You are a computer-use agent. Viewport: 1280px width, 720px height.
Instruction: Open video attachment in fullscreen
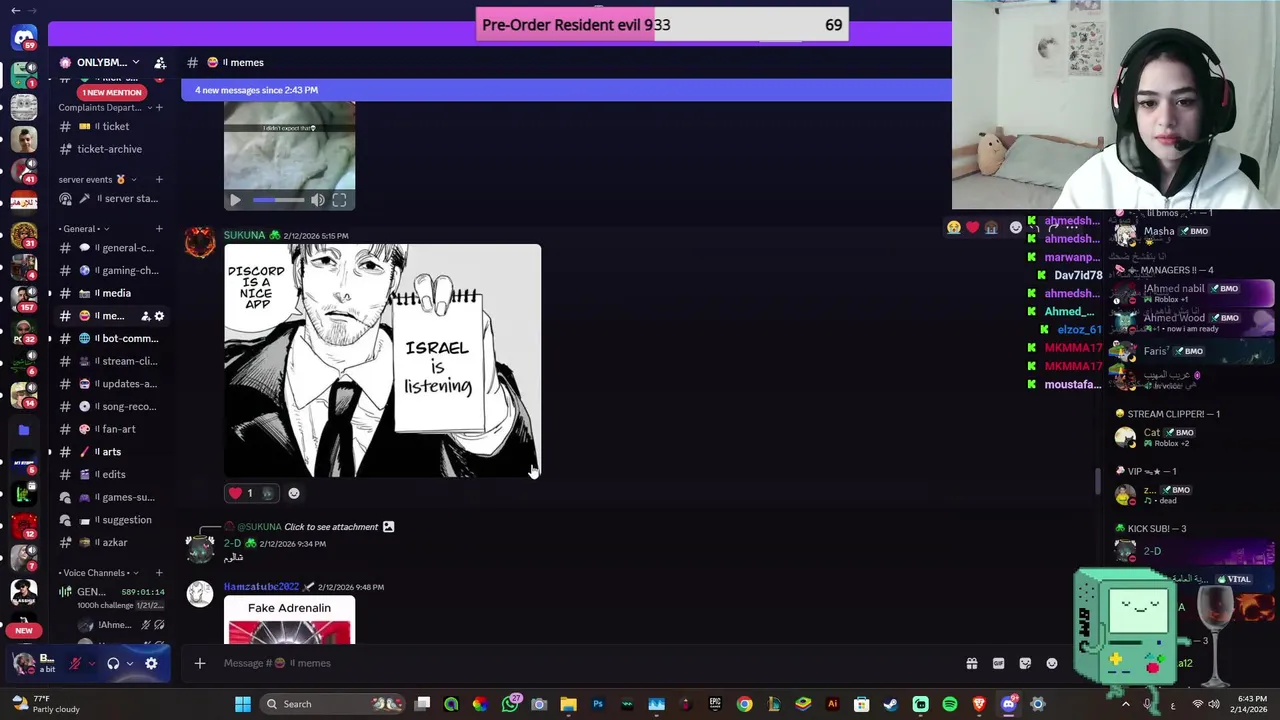339,200
